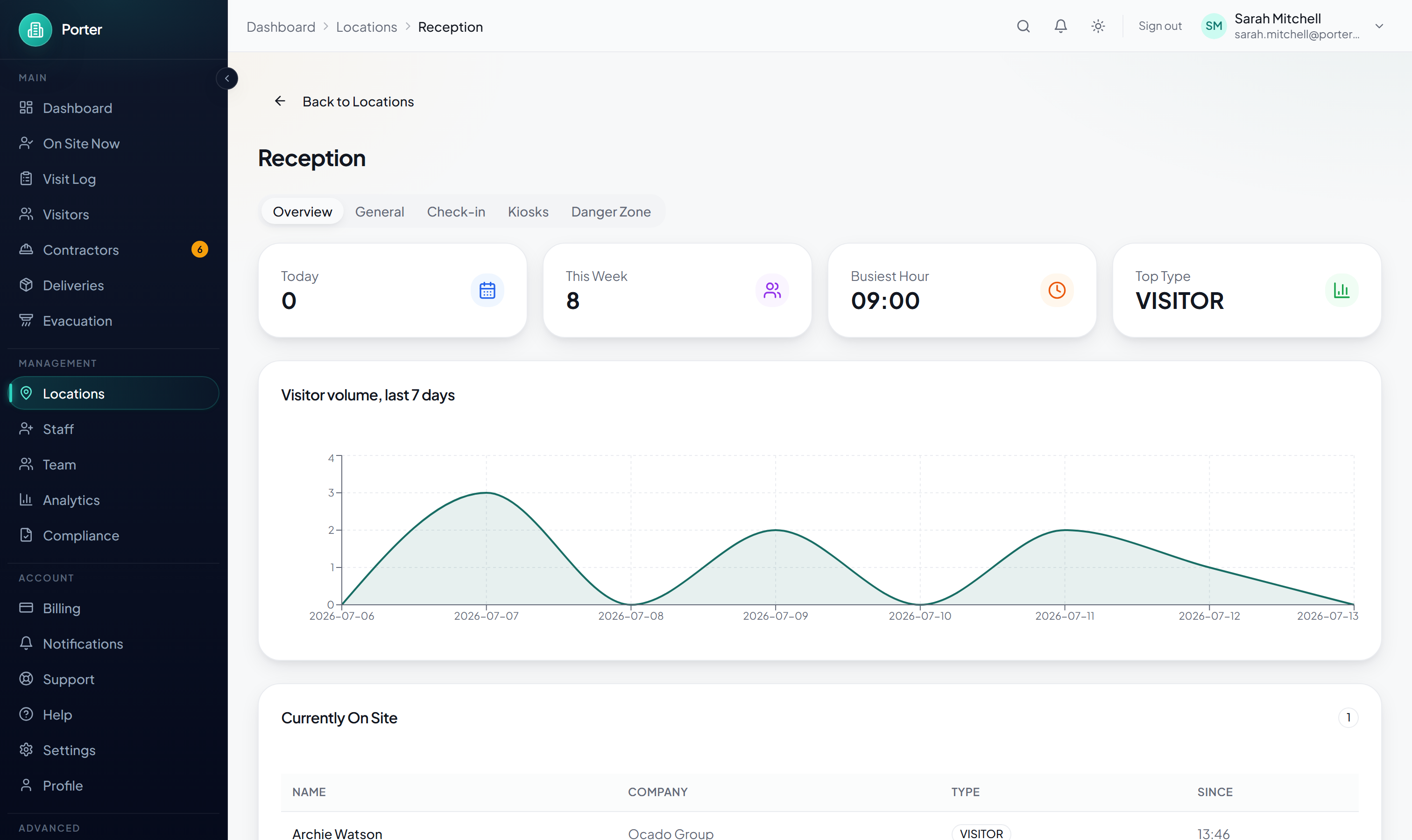The height and width of the screenshot is (840, 1412).
Task: Open notifications bell in top bar
Action: point(1060,26)
